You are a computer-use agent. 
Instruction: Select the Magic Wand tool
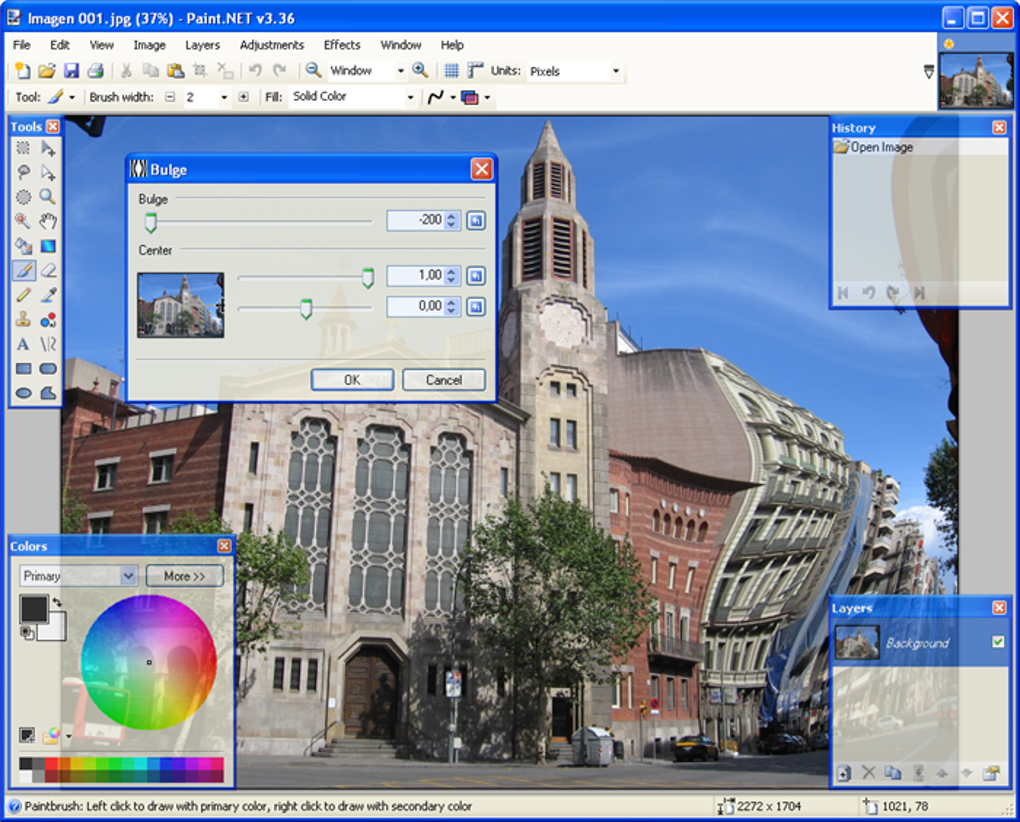click(23, 221)
